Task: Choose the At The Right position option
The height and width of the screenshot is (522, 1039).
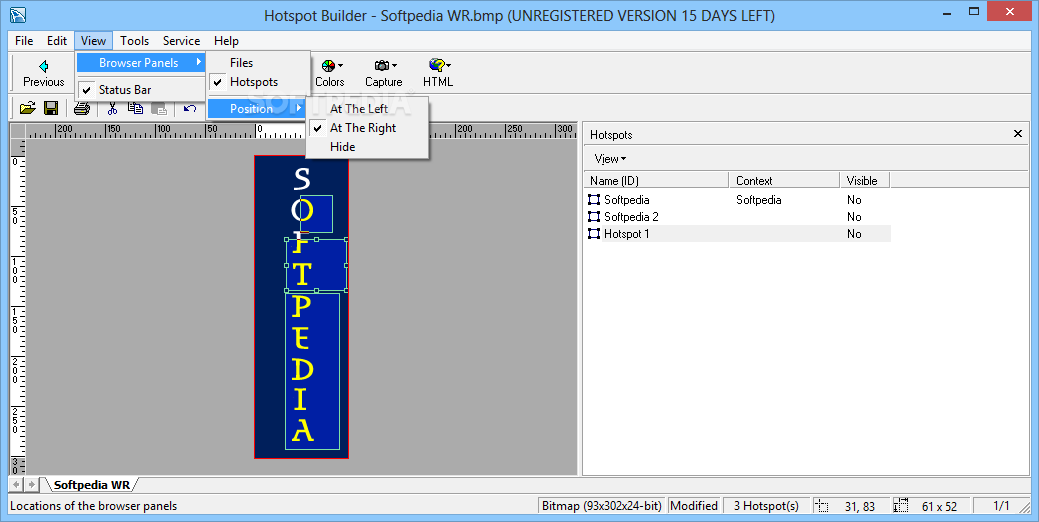Action: [x=367, y=128]
